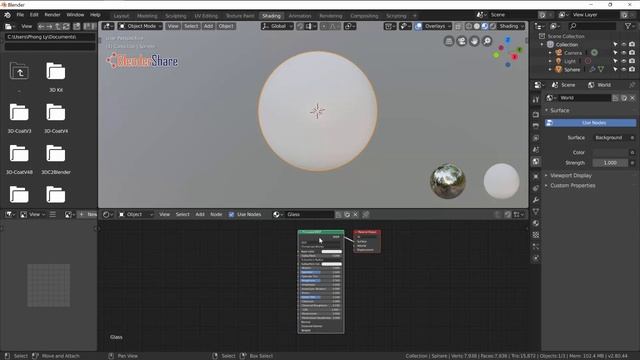640x360 pixels.
Task: Click the pin icon in properties header
Action: pos(632,85)
